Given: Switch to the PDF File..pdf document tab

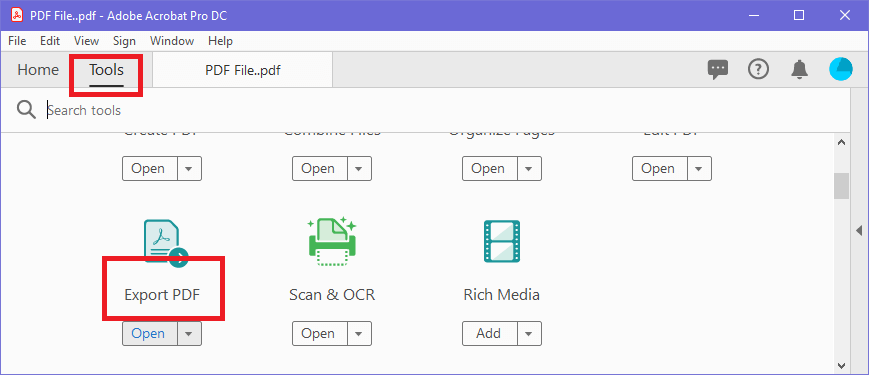Looking at the screenshot, I should pos(243,70).
